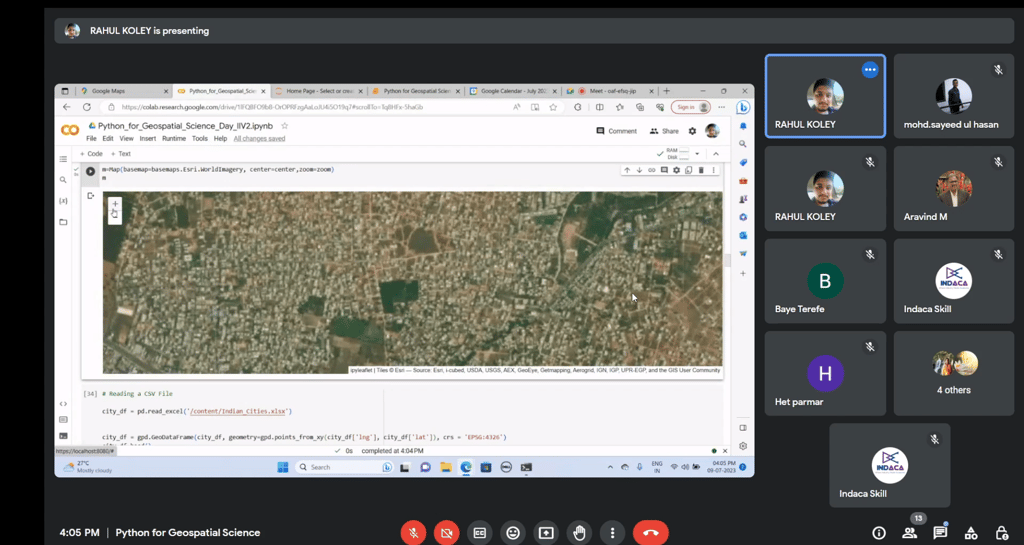Open Meet activities shapes icon

971,533
